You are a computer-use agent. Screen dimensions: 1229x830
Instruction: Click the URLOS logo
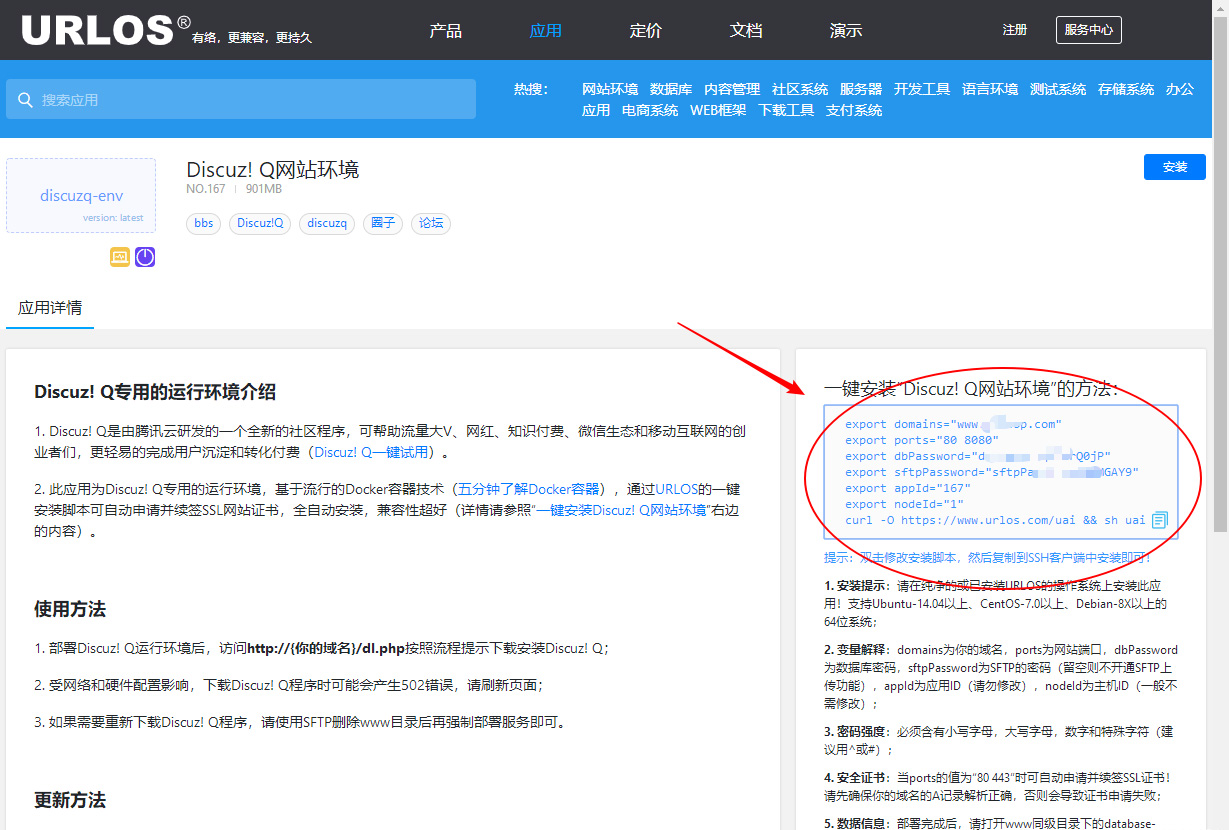click(107, 30)
